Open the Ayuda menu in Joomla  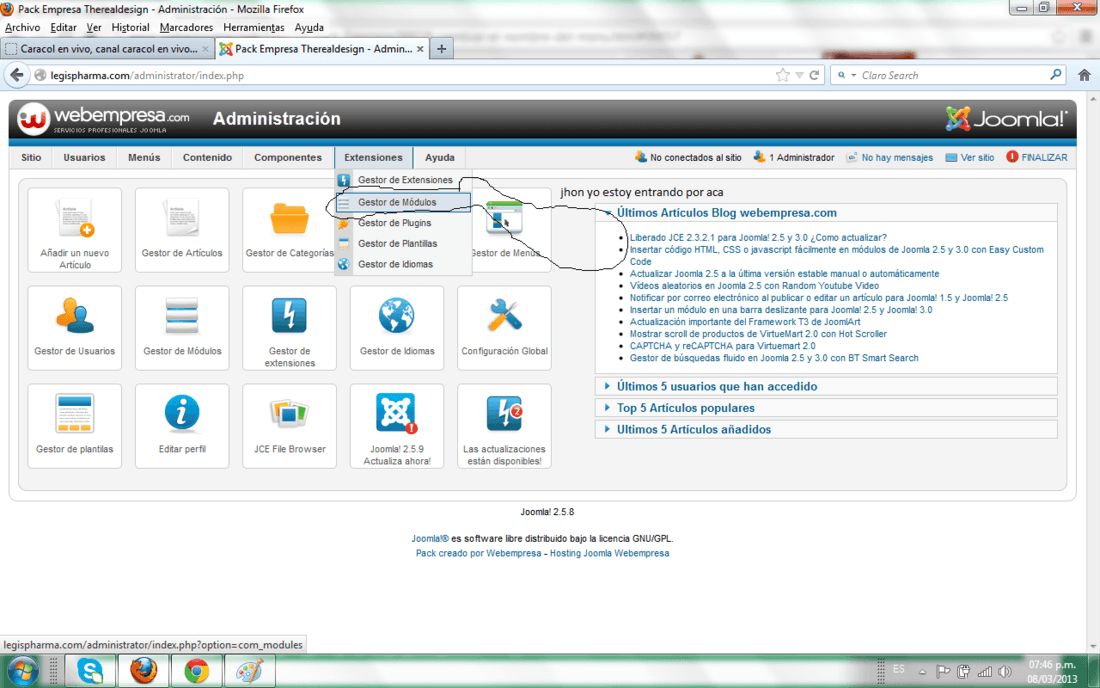[x=439, y=157]
